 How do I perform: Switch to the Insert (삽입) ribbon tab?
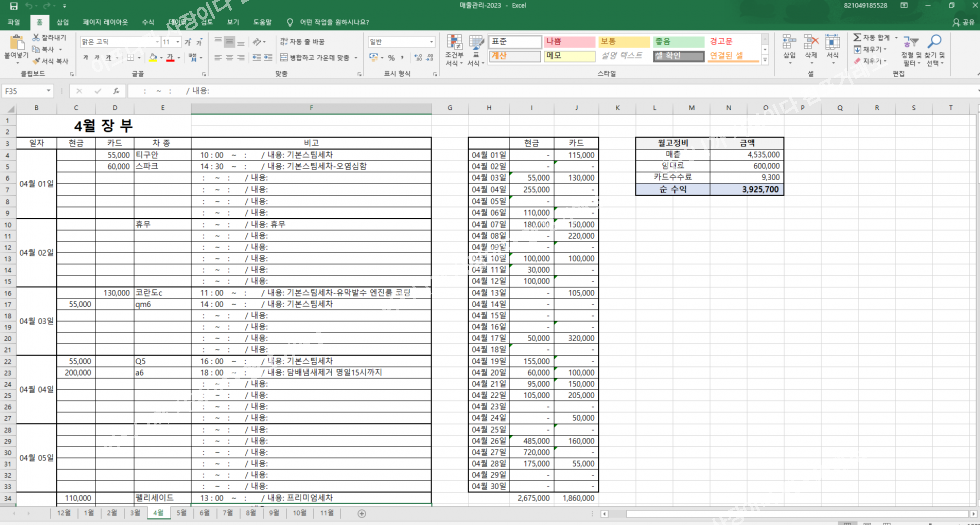[x=62, y=21]
